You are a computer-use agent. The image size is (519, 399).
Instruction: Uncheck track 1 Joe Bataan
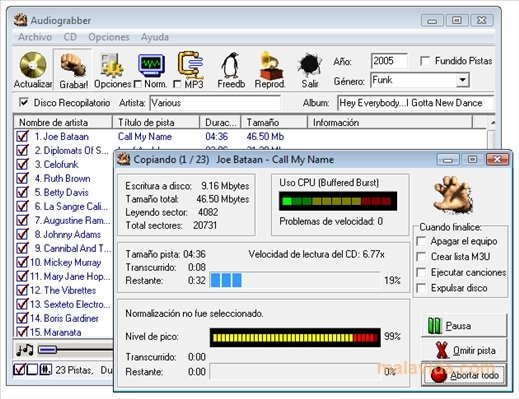(22, 136)
